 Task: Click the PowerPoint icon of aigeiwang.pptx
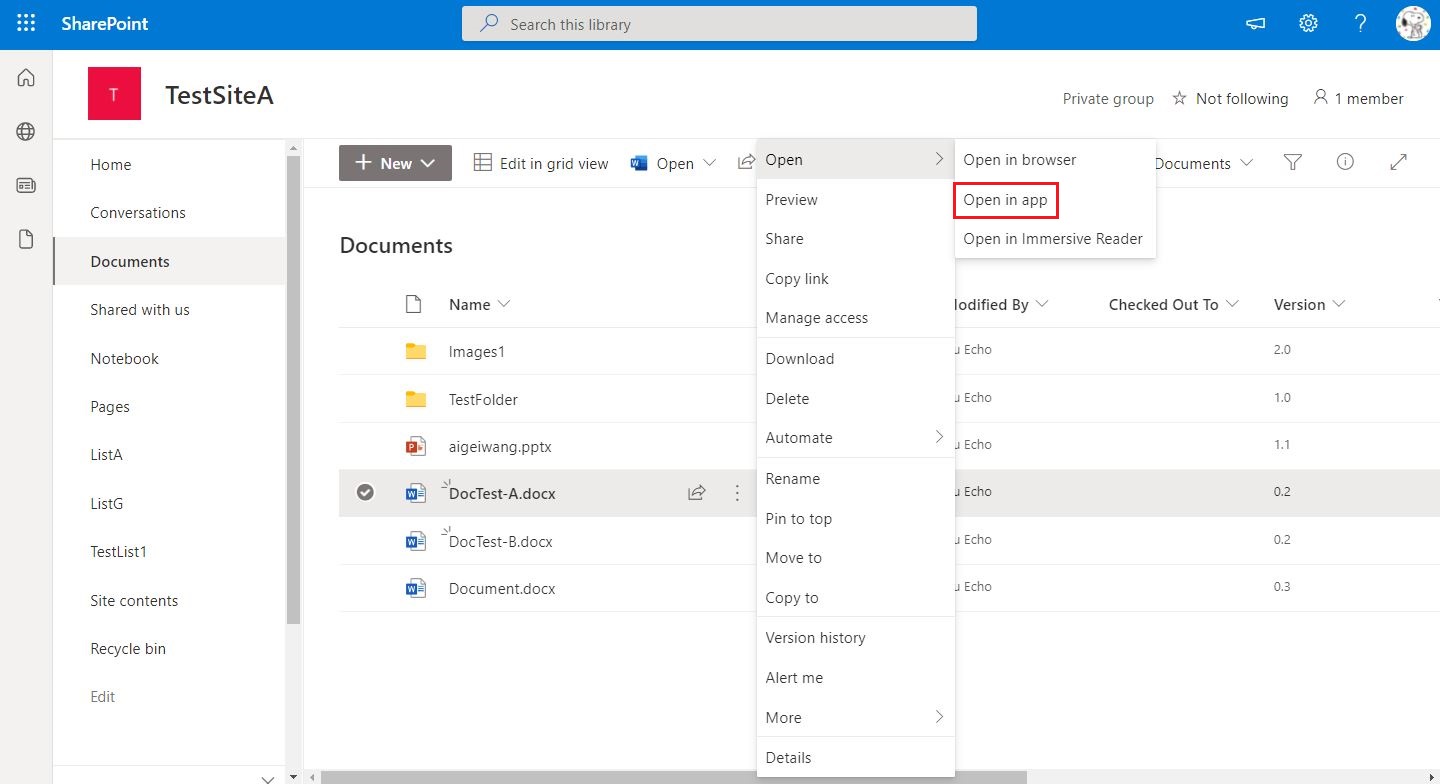click(x=415, y=446)
